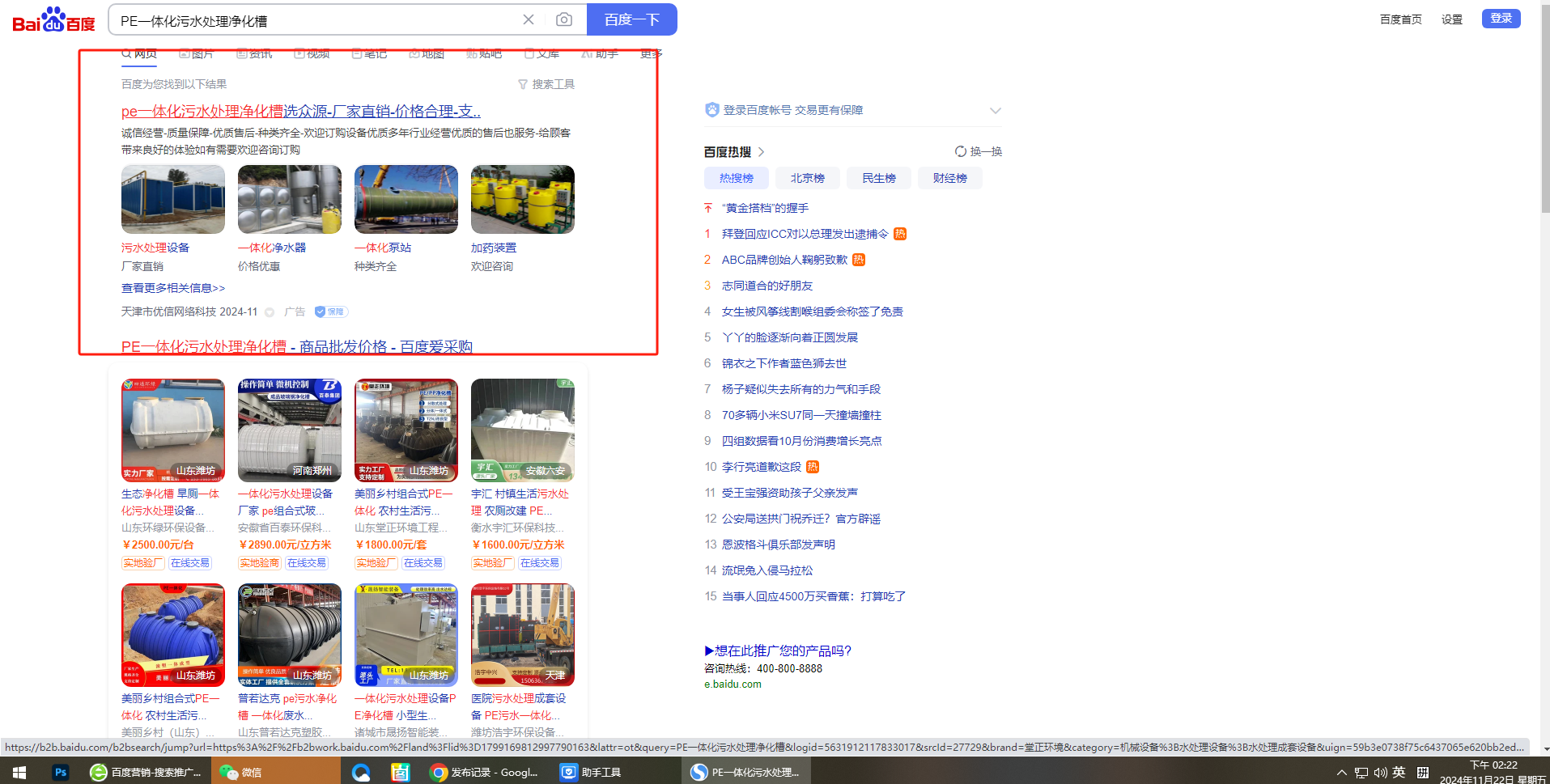Click the shield icon beside 登录百度帐号

[x=712, y=110]
